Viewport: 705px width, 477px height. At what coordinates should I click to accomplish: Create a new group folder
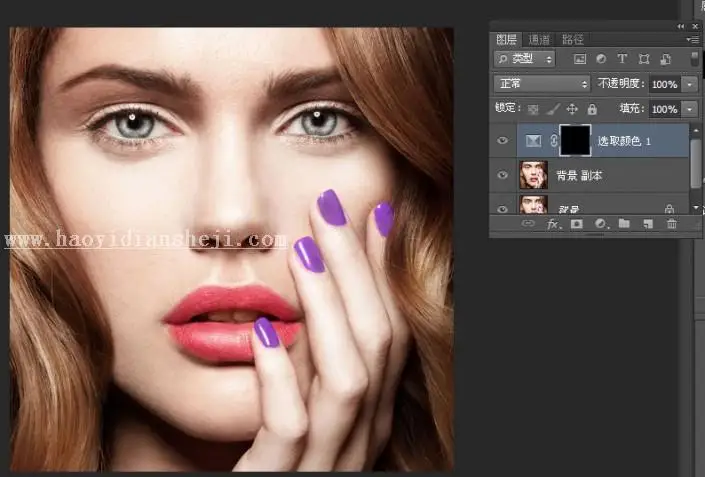624,223
